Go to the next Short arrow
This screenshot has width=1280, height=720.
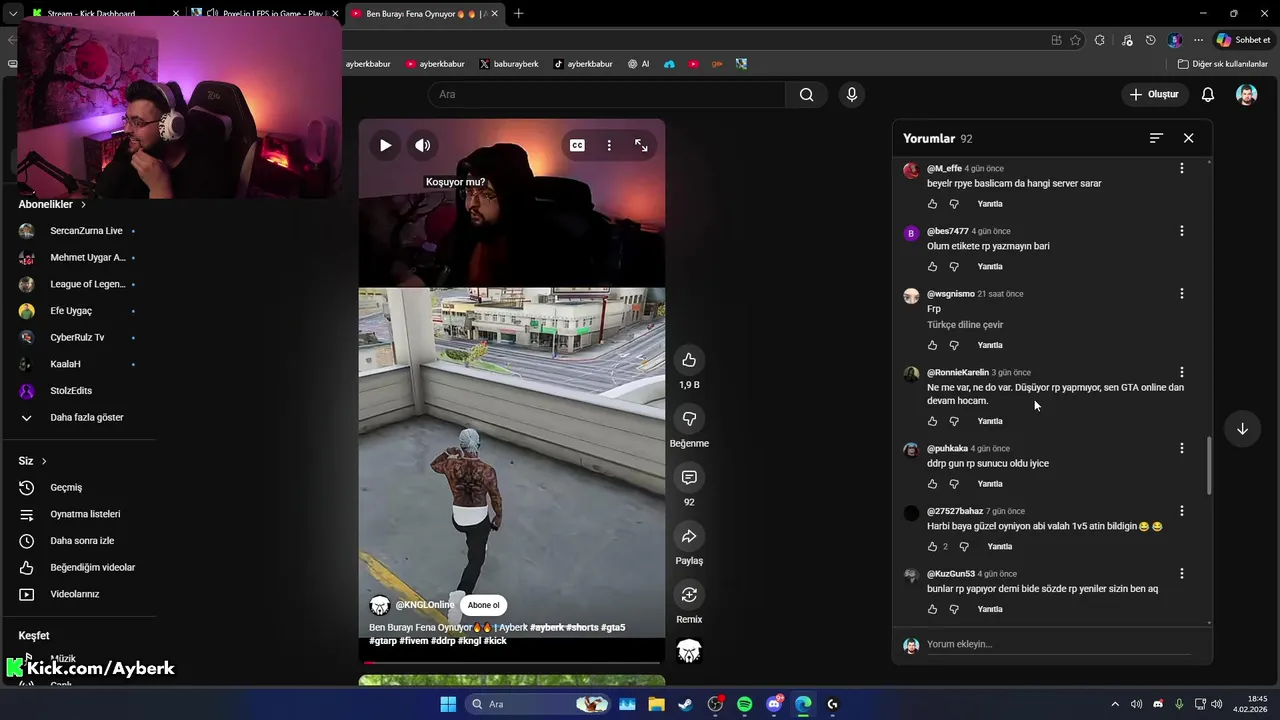1242,428
